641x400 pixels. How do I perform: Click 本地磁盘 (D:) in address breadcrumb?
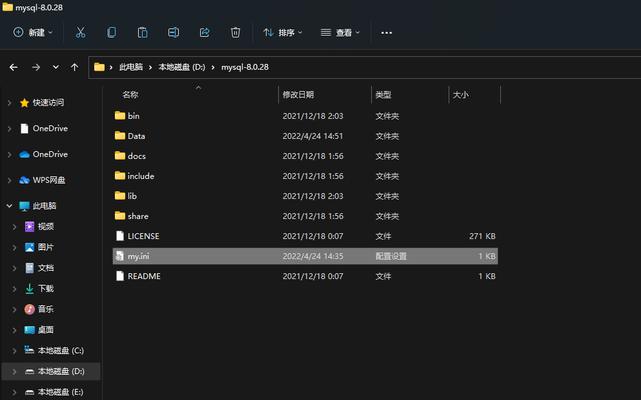(182, 67)
